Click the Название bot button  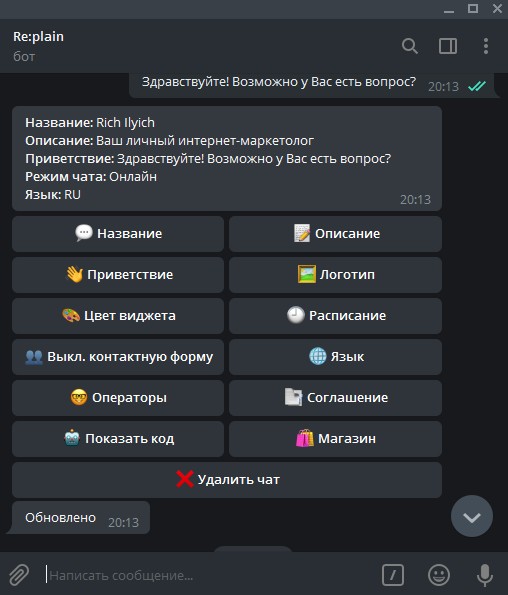(x=118, y=234)
